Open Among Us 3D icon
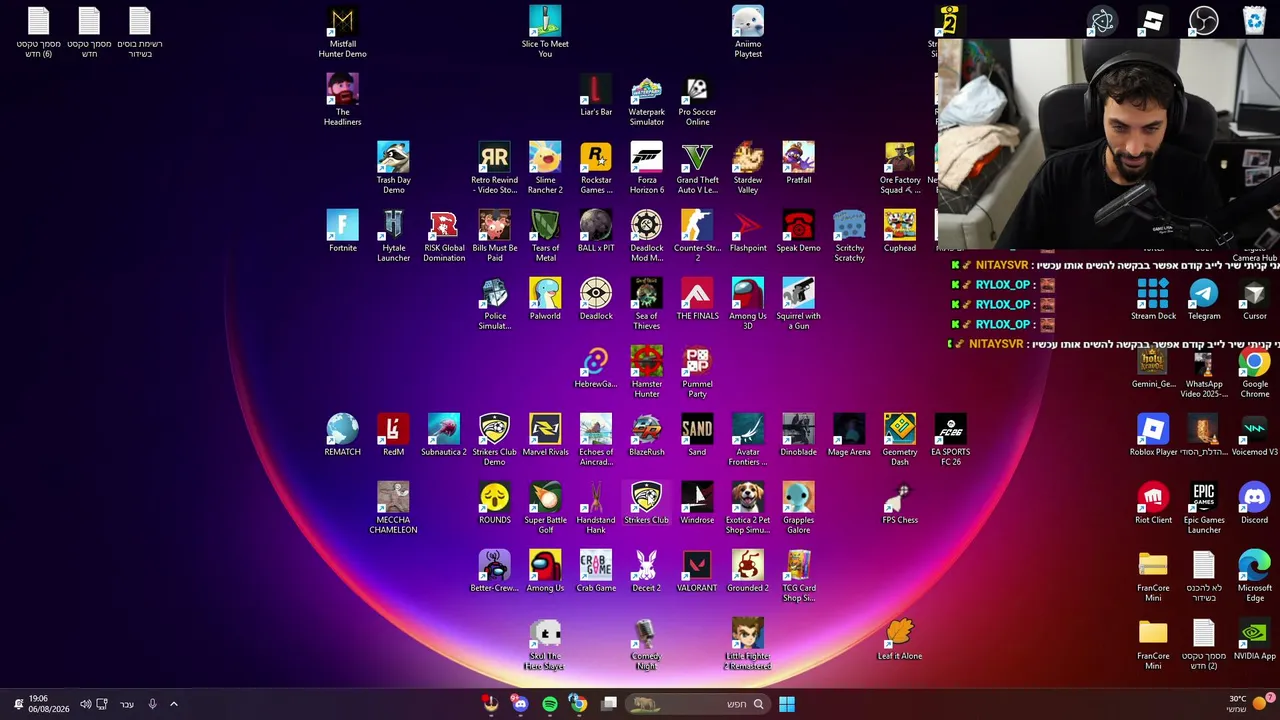Screen dimensions: 1280x720 click(748, 304)
